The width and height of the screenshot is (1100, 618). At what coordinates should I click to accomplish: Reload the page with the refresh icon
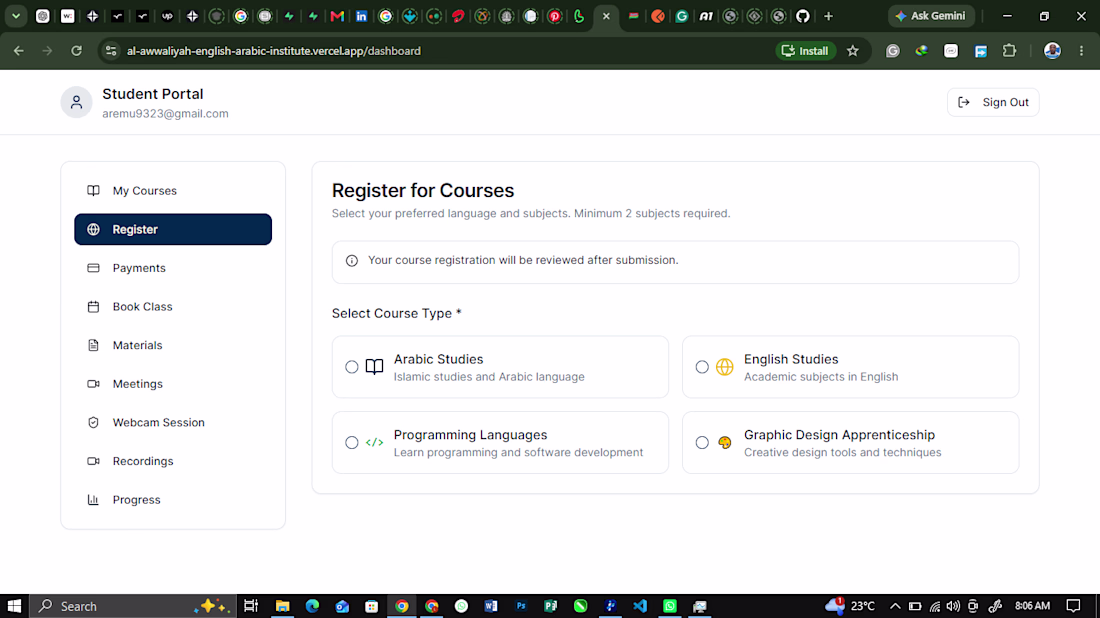pos(76,51)
